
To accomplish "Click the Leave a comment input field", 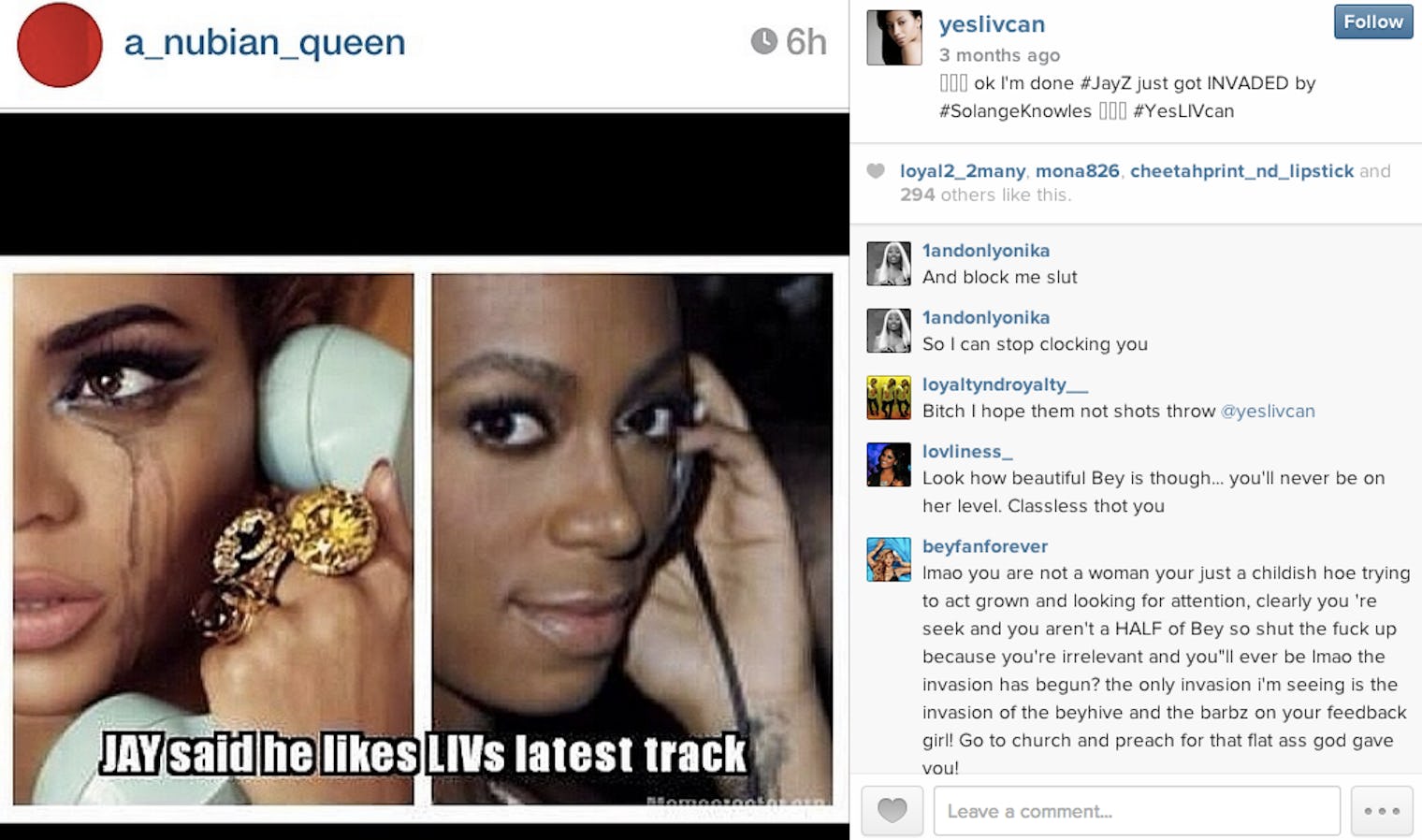I will coord(1137,811).
